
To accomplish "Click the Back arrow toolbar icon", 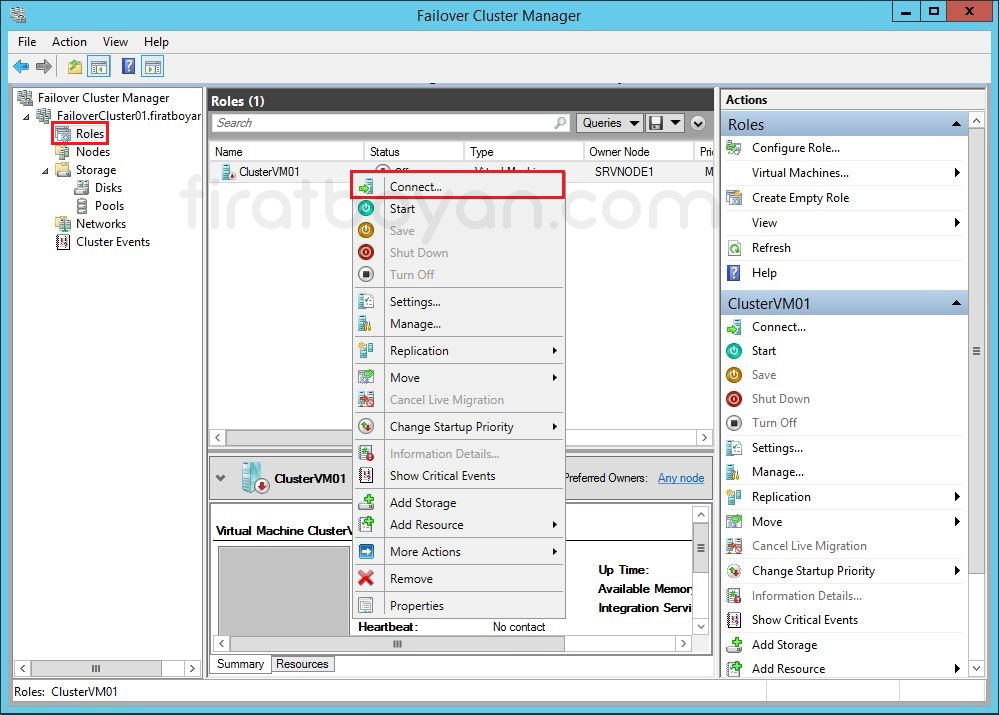I will (21, 66).
